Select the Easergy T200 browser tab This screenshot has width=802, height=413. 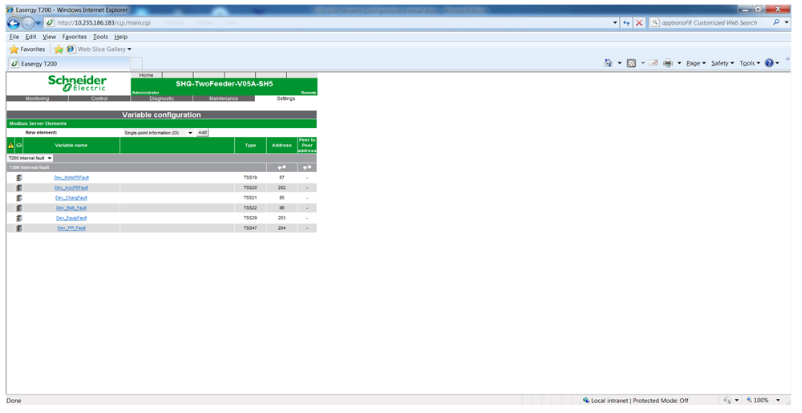(x=69, y=63)
